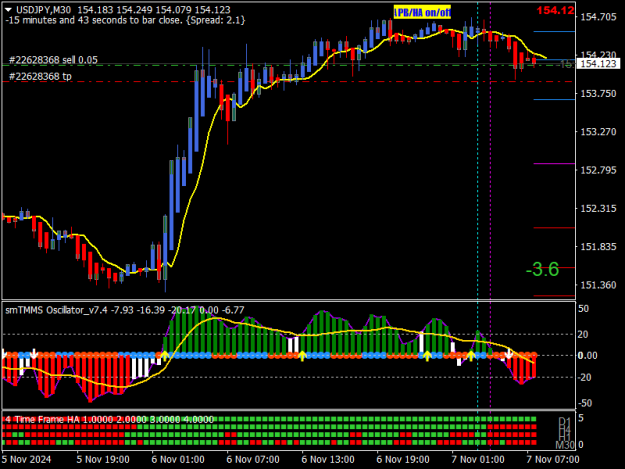Click the 5 Nov 2024 date label

click(x=26, y=459)
